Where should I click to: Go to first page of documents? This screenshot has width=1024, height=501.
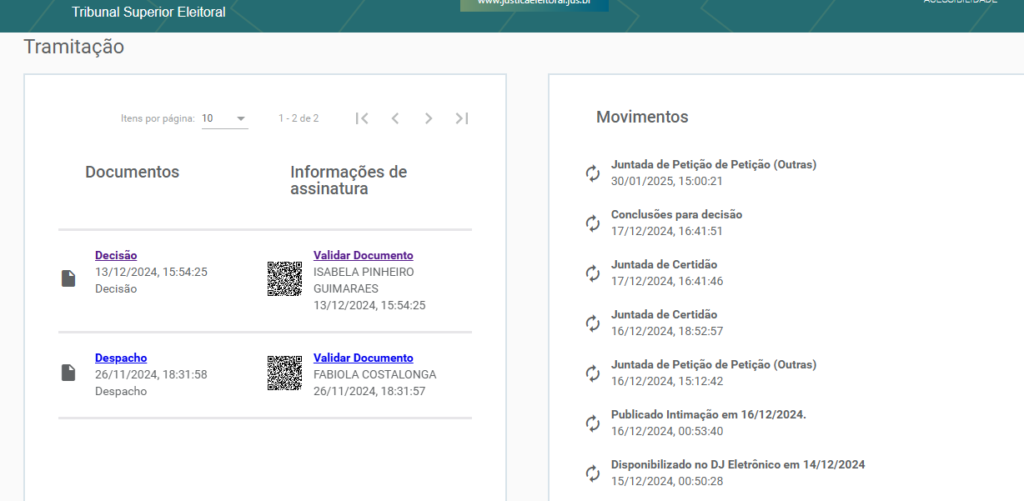362,118
